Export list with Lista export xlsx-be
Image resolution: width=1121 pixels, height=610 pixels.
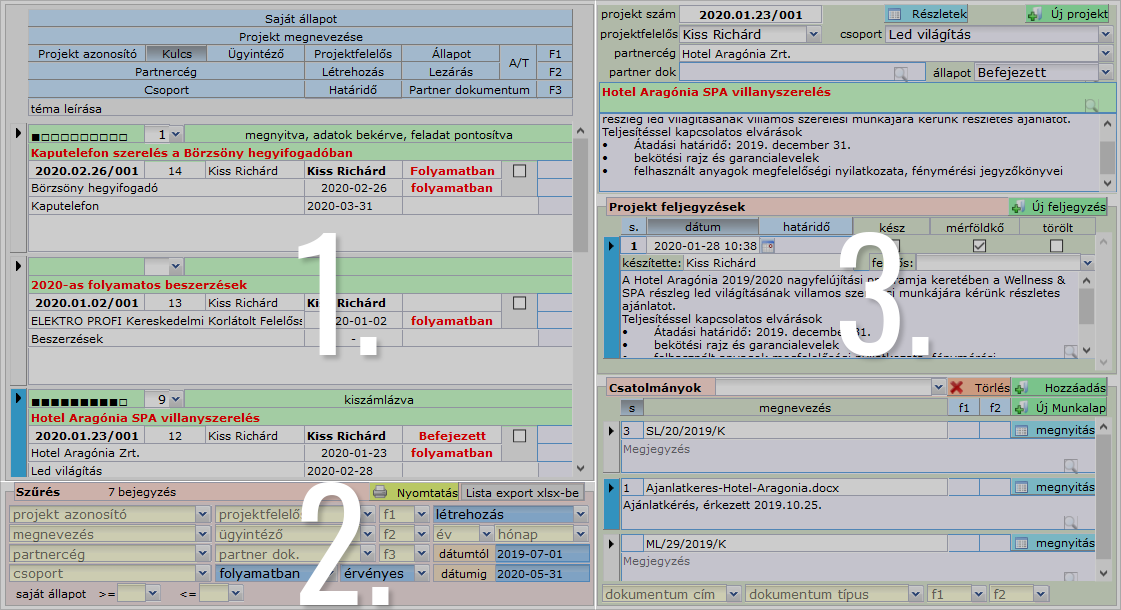click(x=523, y=492)
